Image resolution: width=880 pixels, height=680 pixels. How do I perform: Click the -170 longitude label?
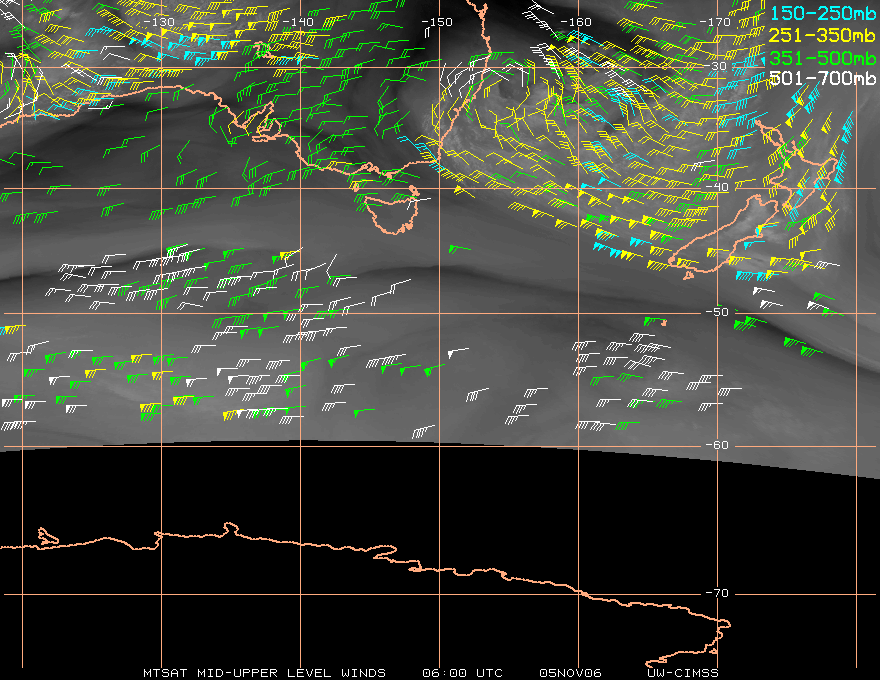tap(715, 22)
